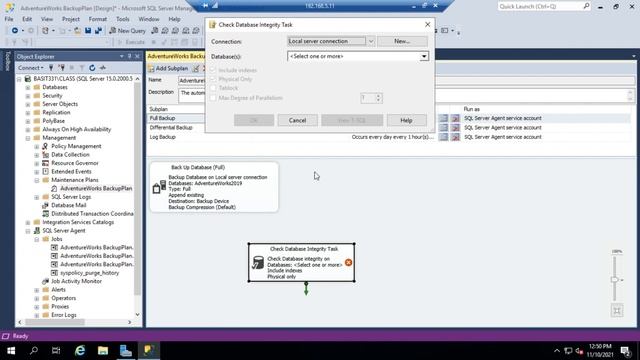The image size is (640, 360).
Task: Open the Project menu
Action: pyautogui.click(x=71, y=19)
